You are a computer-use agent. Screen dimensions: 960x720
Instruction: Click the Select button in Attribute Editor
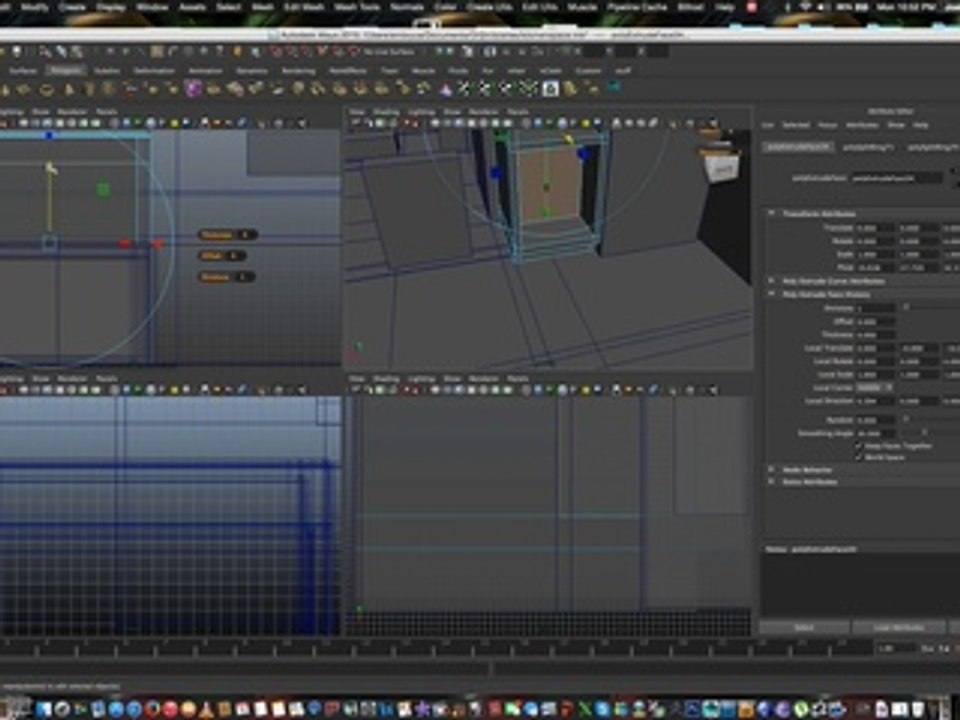pos(804,628)
